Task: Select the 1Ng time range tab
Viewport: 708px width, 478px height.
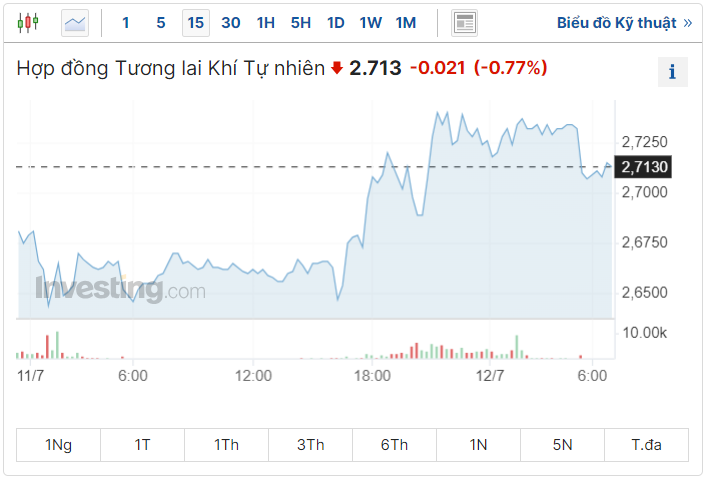Action: coord(58,445)
